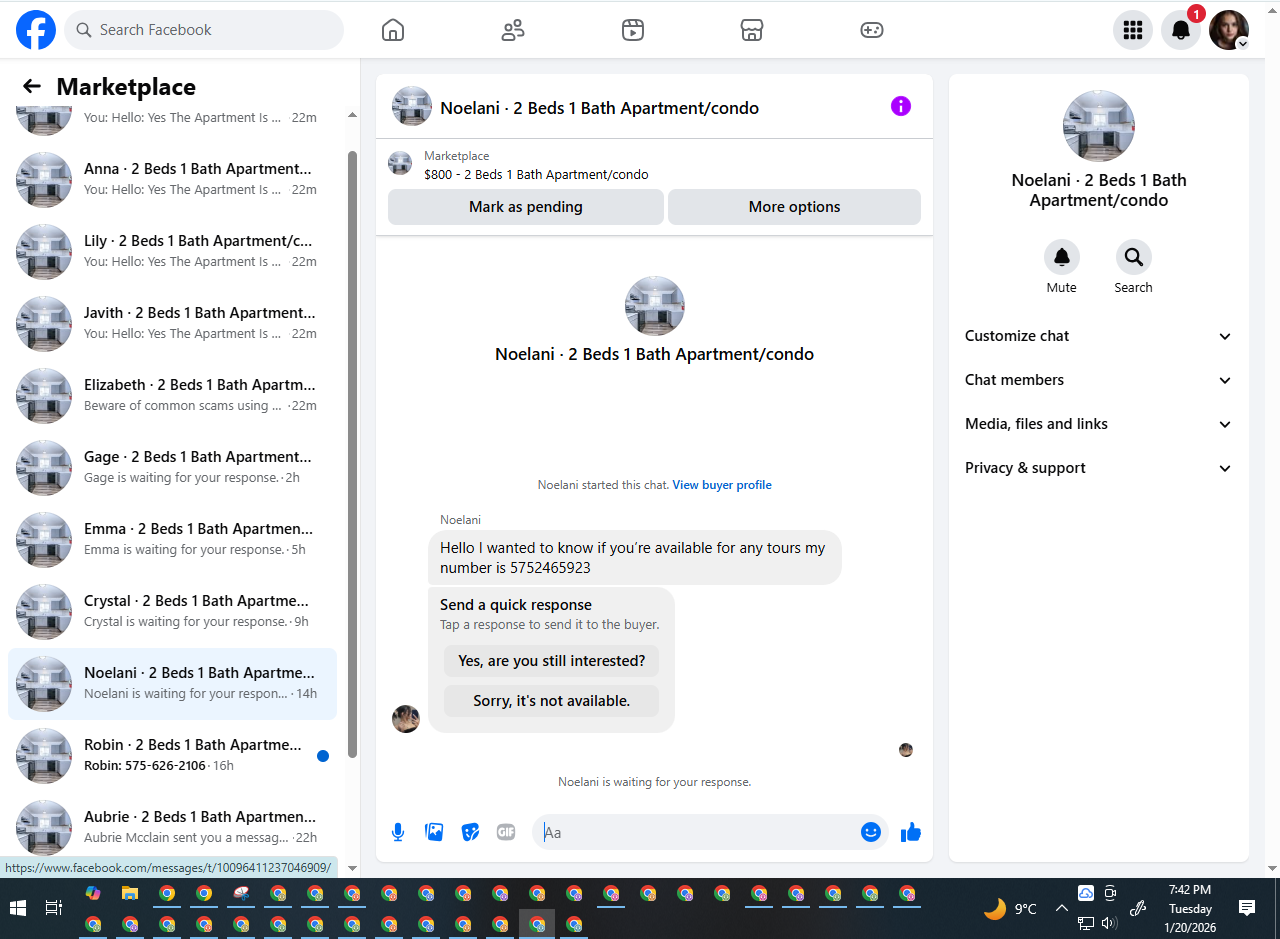Open the Facebook Home icon
The height and width of the screenshot is (939, 1280).
(x=393, y=30)
